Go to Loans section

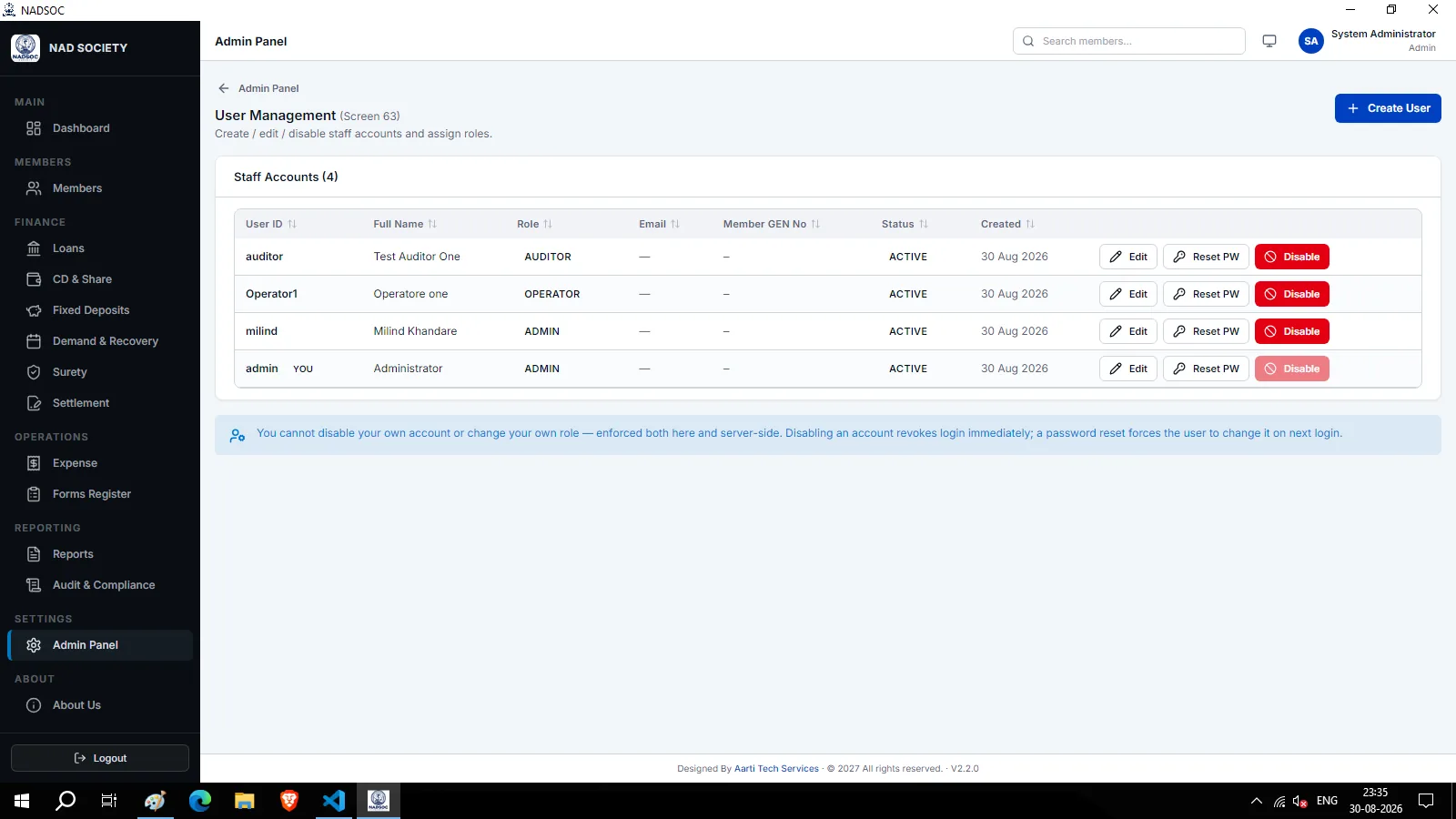[x=100, y=248]
